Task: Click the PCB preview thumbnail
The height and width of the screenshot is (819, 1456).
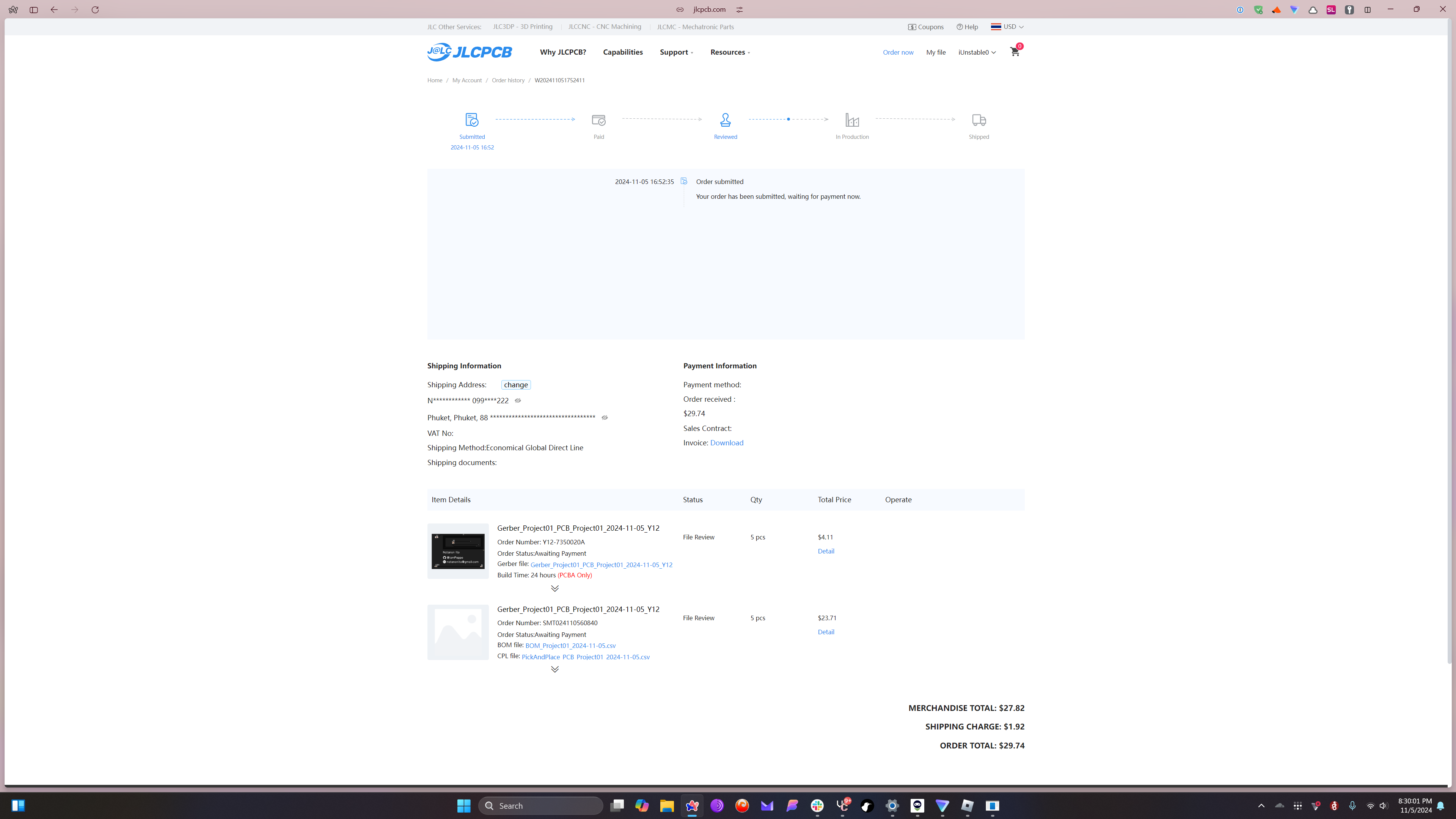Action: coord(458,551)
